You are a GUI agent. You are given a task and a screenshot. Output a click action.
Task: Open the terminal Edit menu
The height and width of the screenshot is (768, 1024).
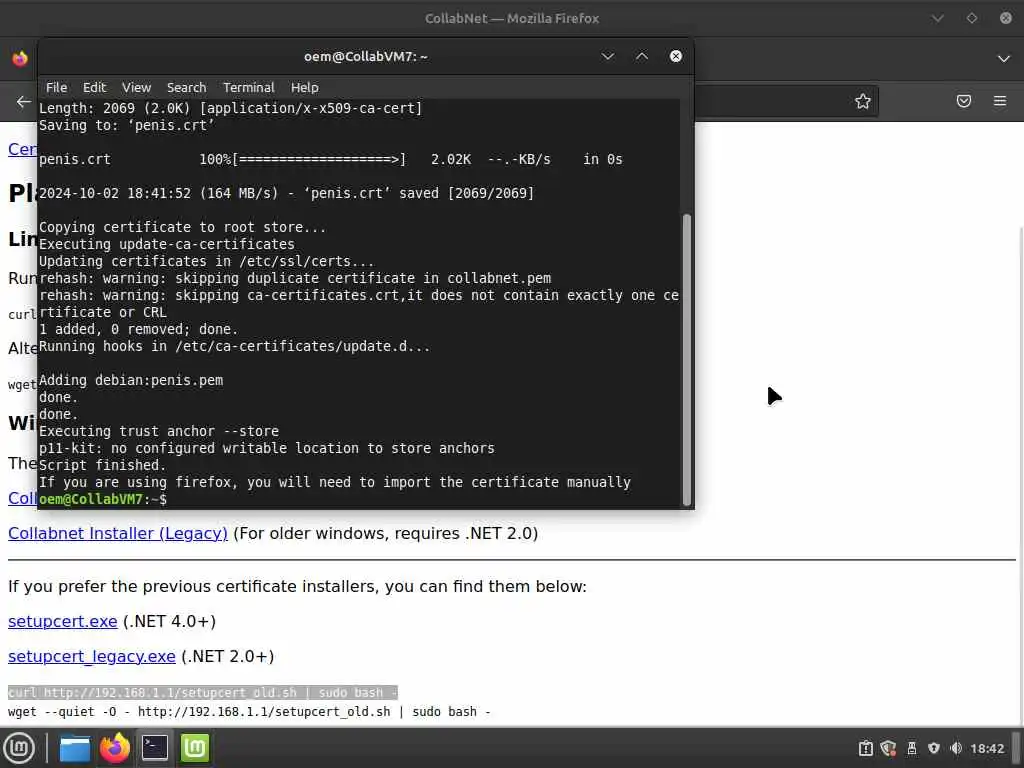click(94, 88)
